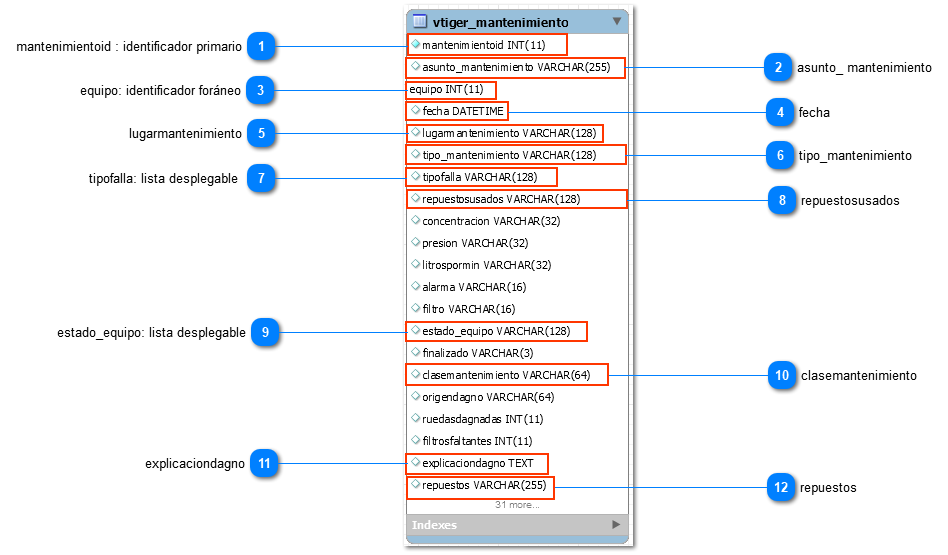Select the column text 'clasemantenimiento VARCHAR(64)'
This screenshot has height=555, width=948.
[506, 375]
